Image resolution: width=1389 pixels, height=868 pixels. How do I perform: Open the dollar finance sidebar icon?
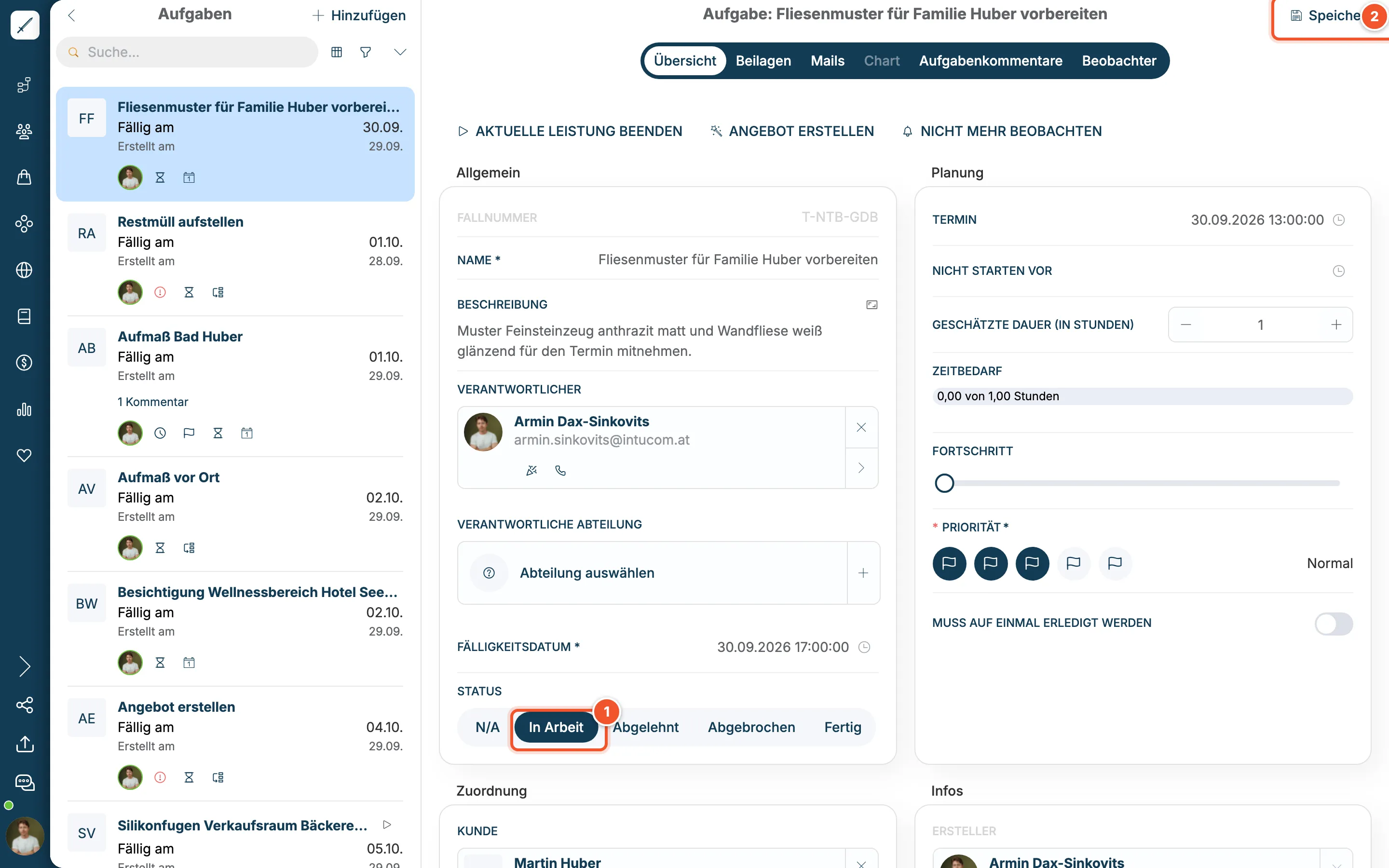[24, 363]
